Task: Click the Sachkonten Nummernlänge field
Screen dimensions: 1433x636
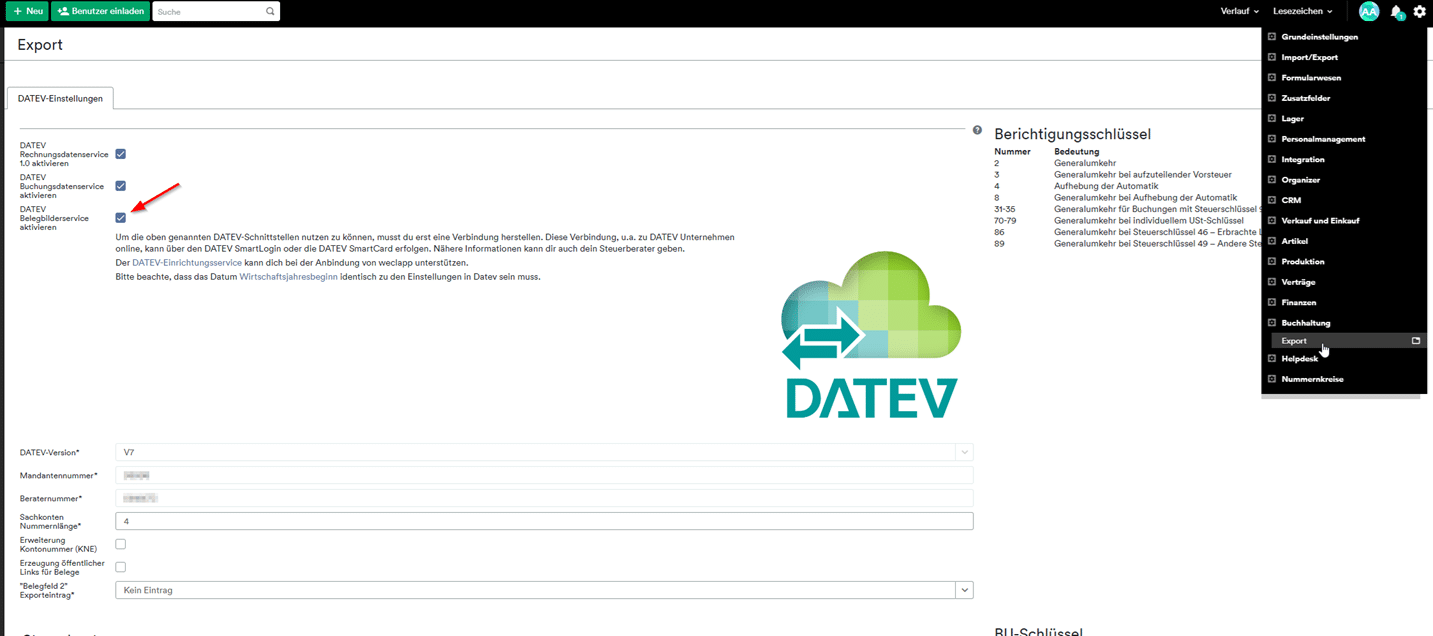Action: pyautogui.click(x=544, y=521)
